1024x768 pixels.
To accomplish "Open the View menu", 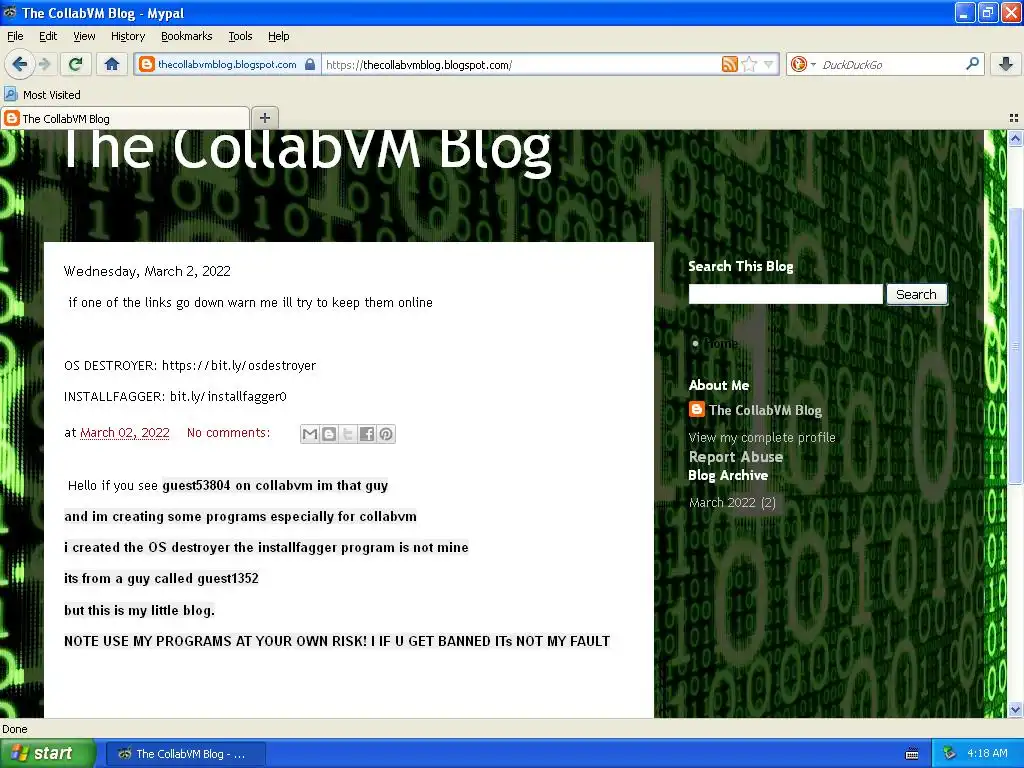I will [84, 36].
